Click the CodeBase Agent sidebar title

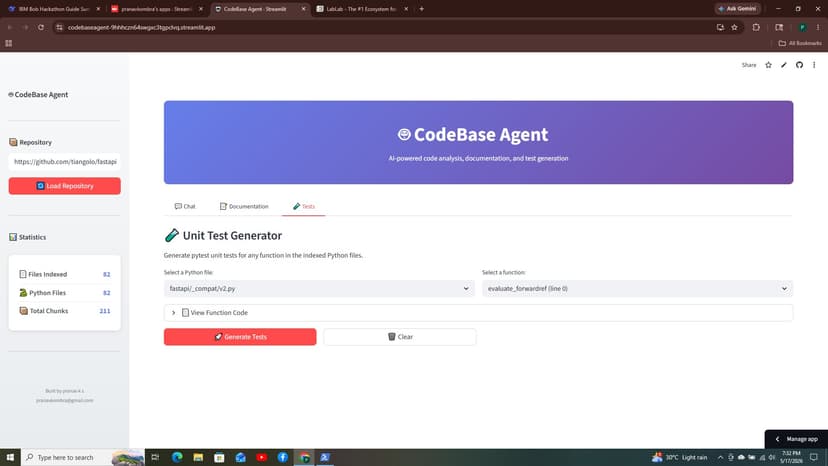[38, 95]
